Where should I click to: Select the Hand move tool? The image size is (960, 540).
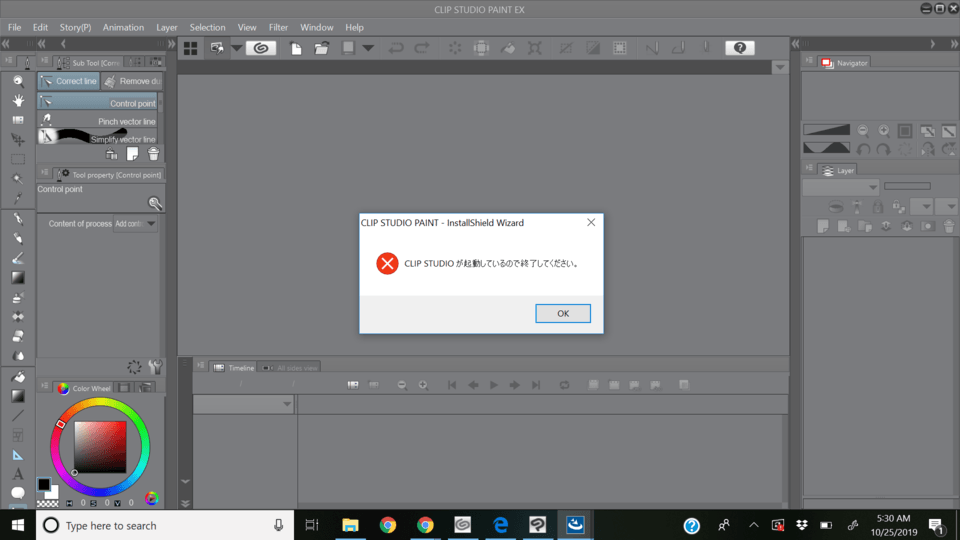18,100
